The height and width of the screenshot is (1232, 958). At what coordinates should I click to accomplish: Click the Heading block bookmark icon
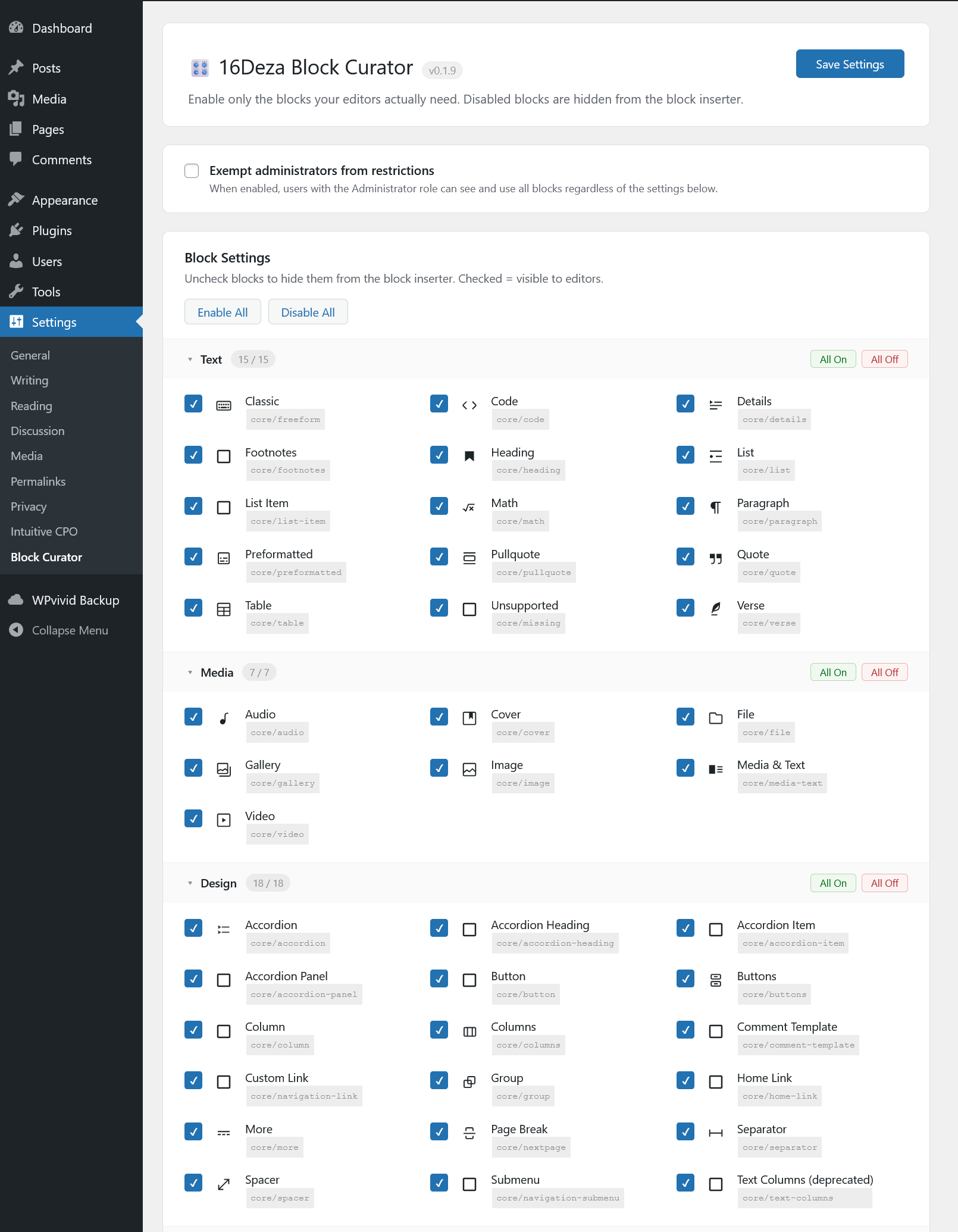point(469,456)
